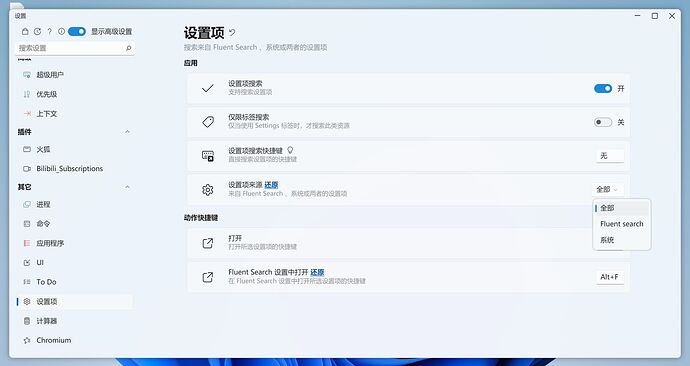The width and height of the screenshot is (690, 366).
Task: Click the lightbulb tip icon by 设置项搜索快捷键
Action: point(290,150)
